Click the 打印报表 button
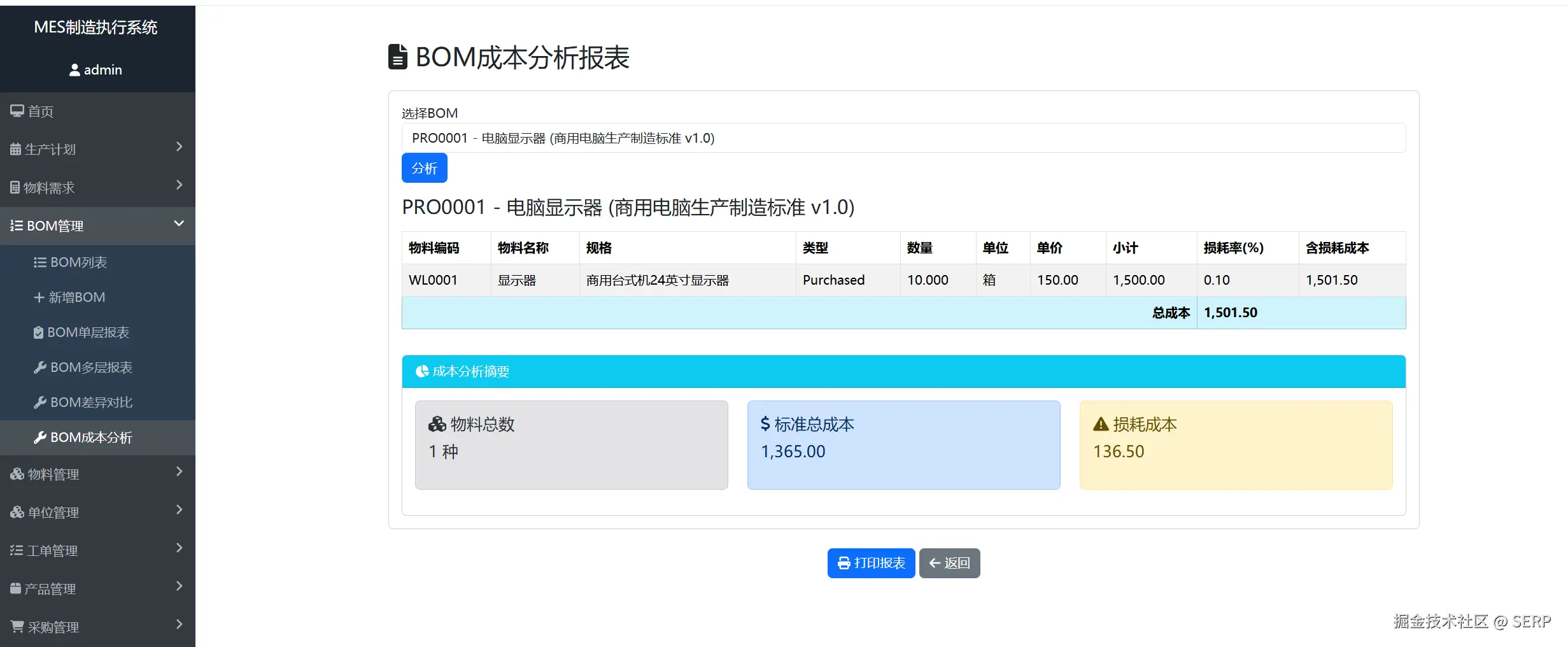The height and width of the screenshot is (647, 1568). 871,563
